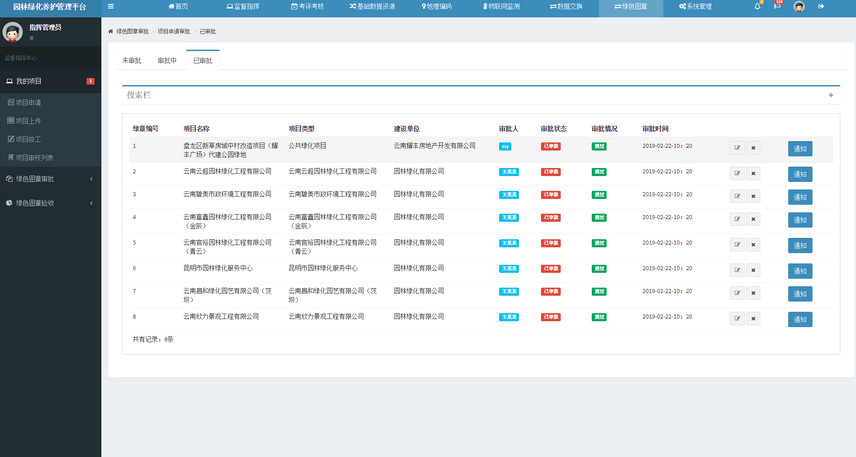This screenshot has width=856, height=457.
Task: Expand 绿色图章验收 sidebar menu
Action: click(x=50, y=203)
